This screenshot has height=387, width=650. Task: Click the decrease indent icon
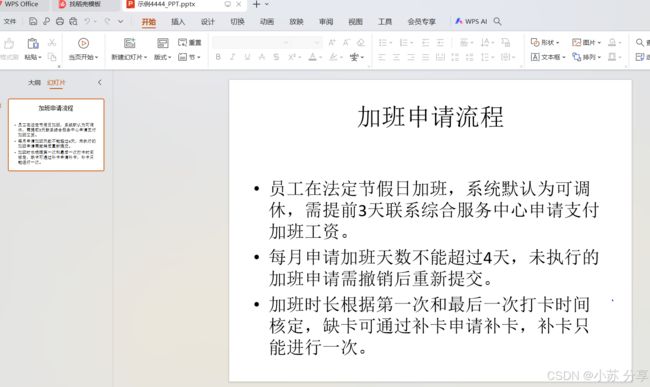point(425,42)
